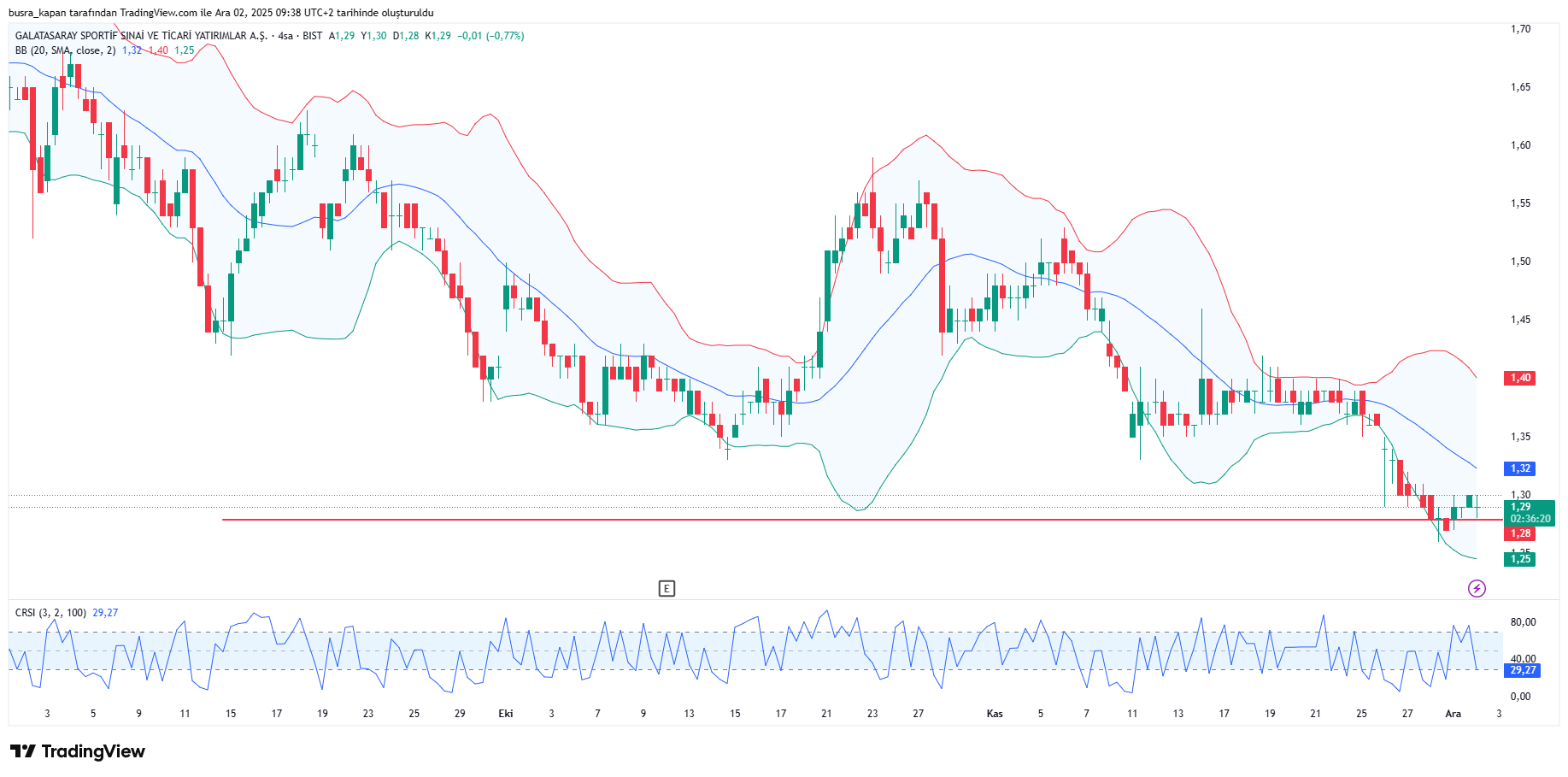The image size is (1568, 777).
Task: Click the earnings 'E' marker icon
Action: (667, 588)
